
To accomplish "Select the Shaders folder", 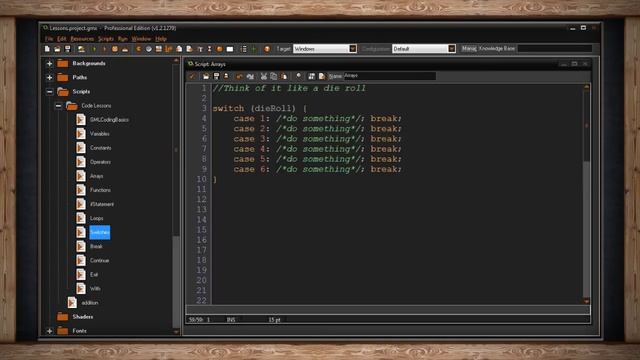I will point(82,317).
